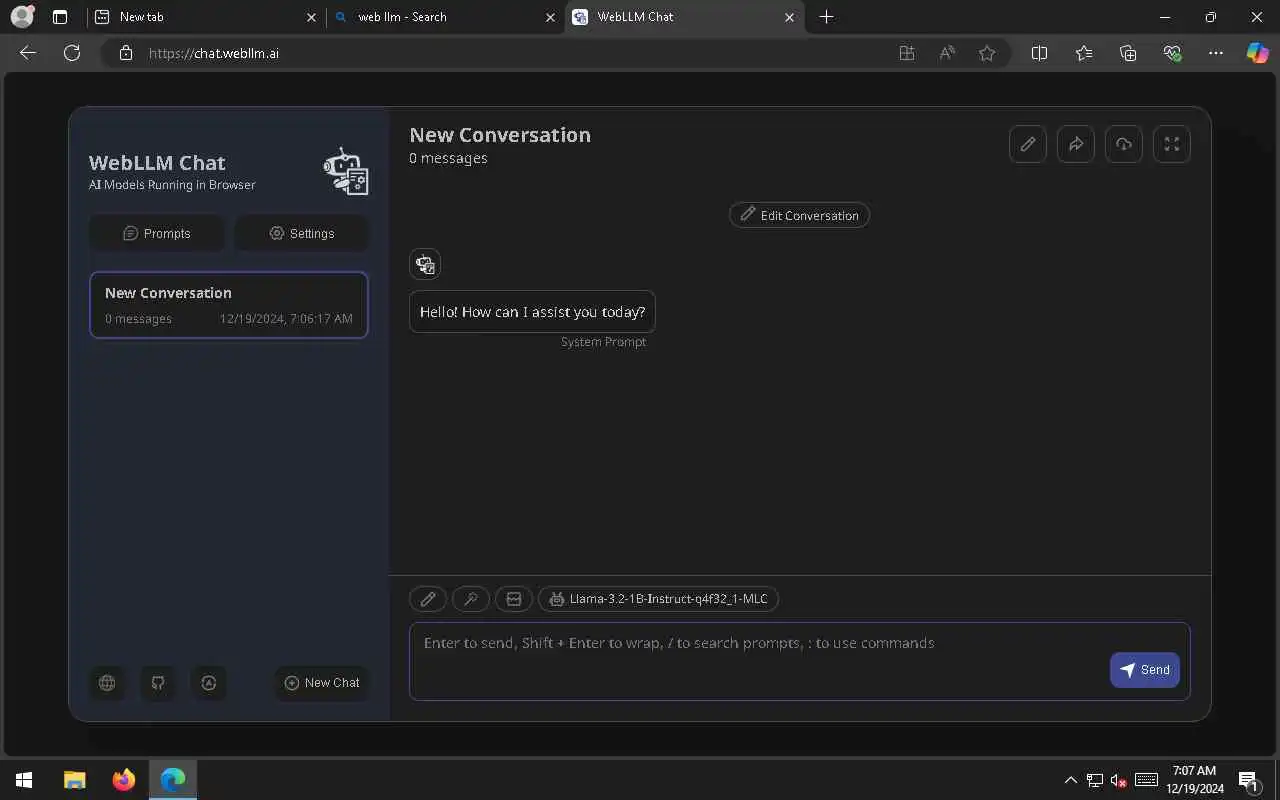Click the cloud download icon in header
The image size is (1280, 800).
click(1124, 144)
